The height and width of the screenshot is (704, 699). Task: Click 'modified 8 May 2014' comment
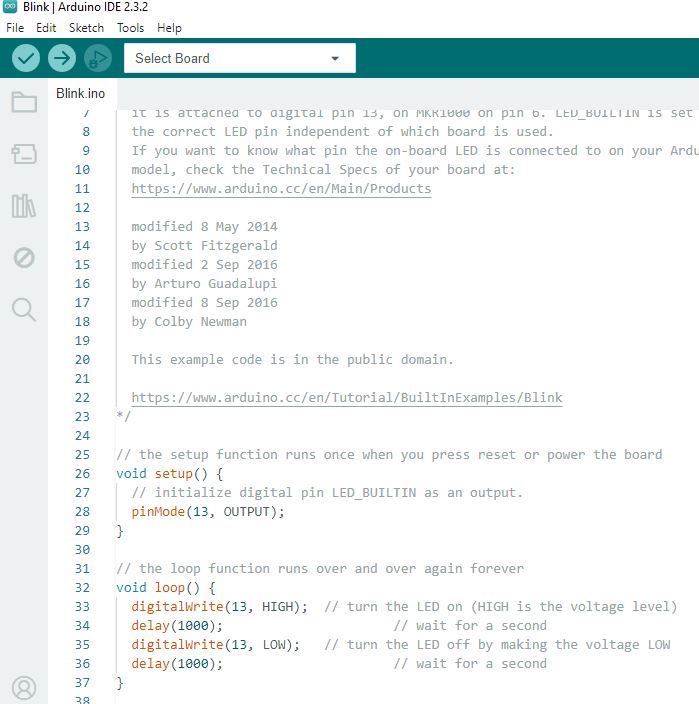tap(204, 226)
